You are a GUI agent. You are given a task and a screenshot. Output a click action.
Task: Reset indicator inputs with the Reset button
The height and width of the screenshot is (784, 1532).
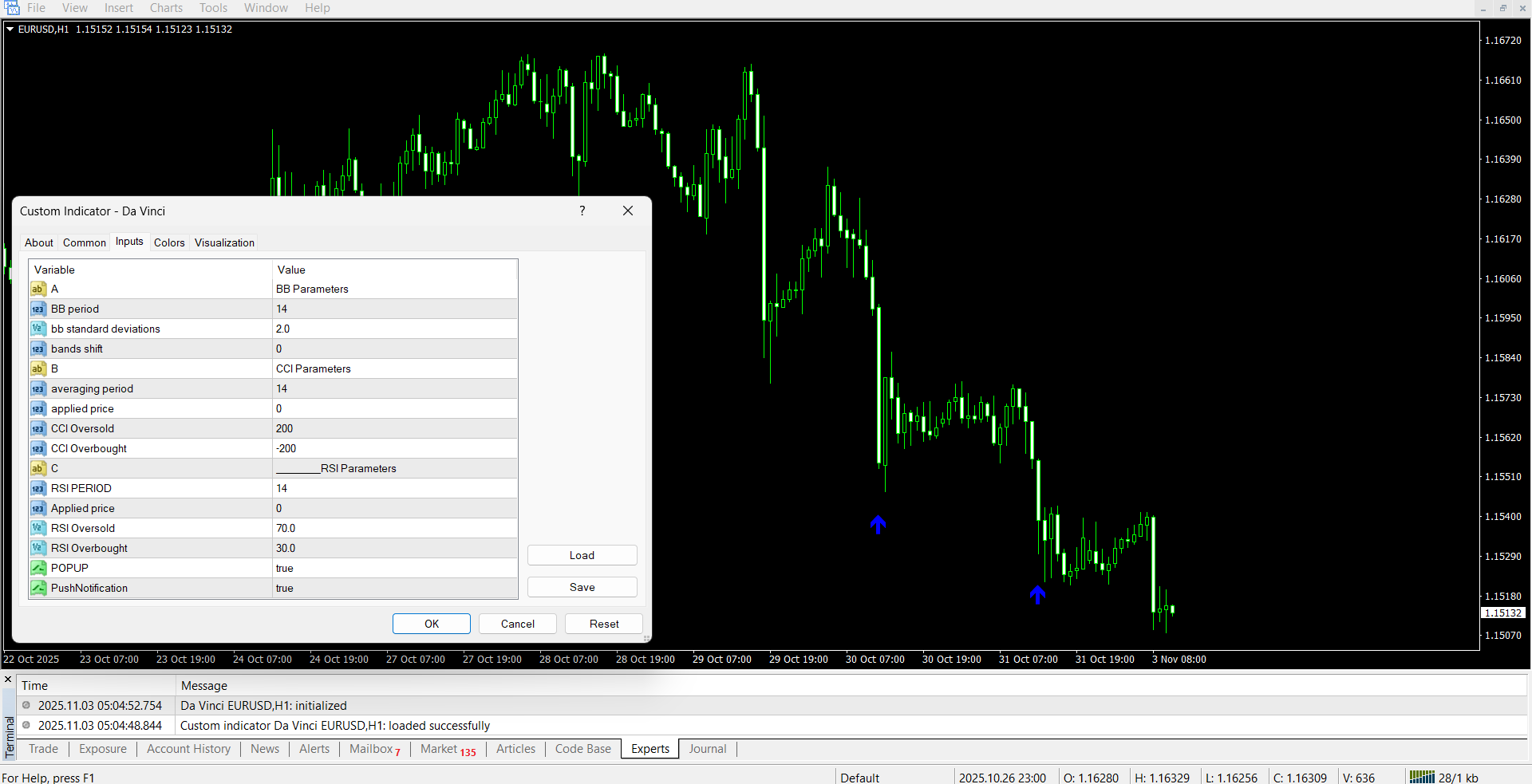603,624
